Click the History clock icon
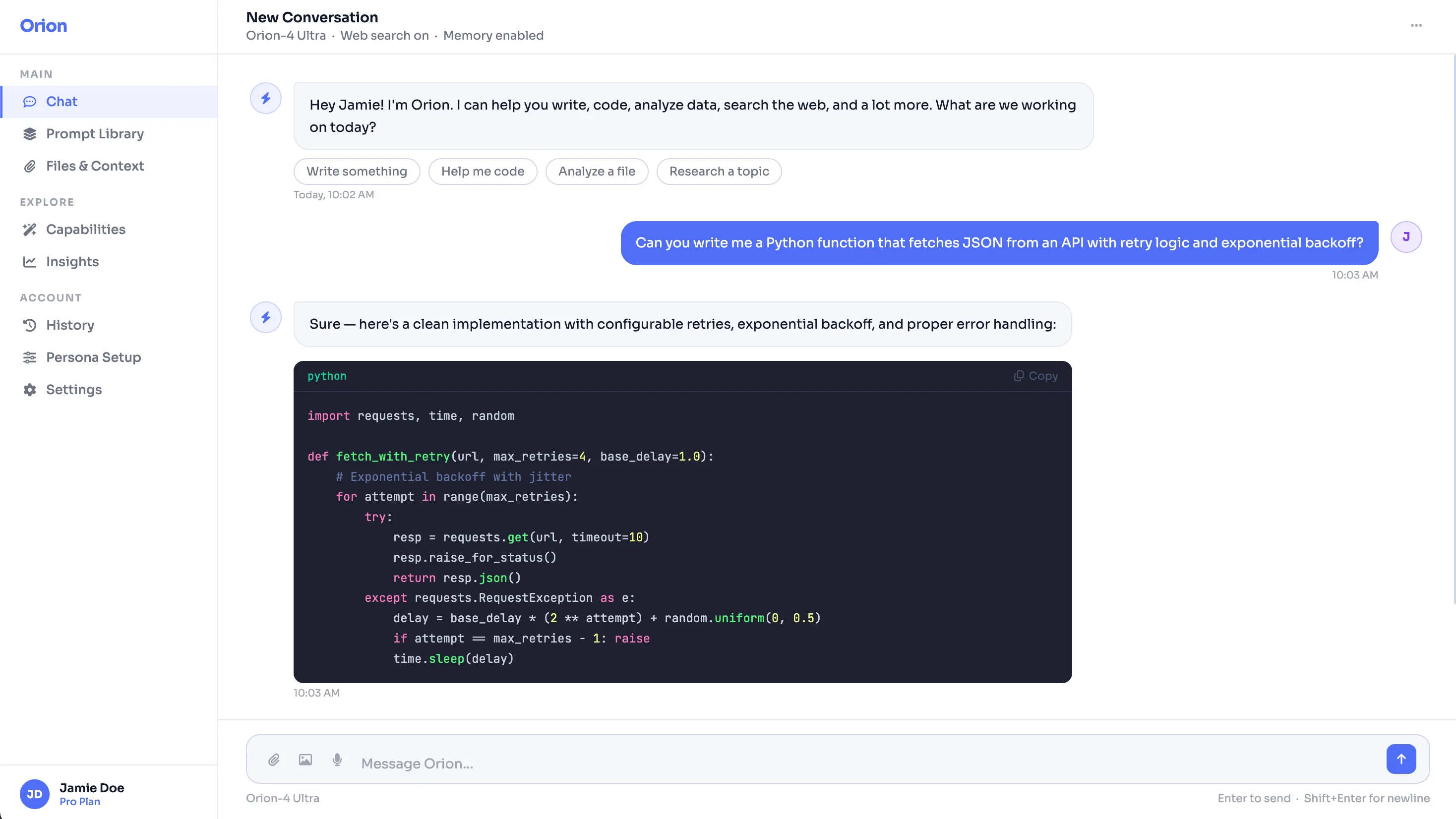 point(29,325)
